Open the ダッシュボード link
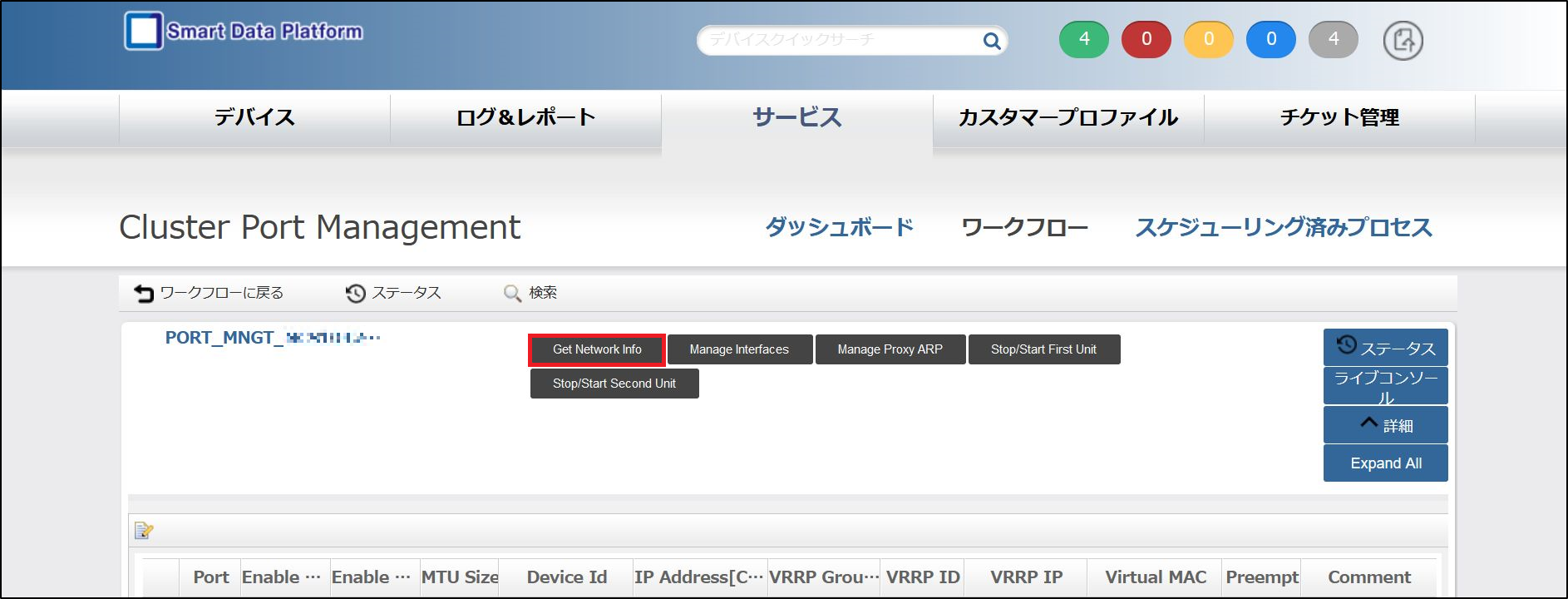The width and height of the screenshot is (1568, 599). [x=839, y=227]
